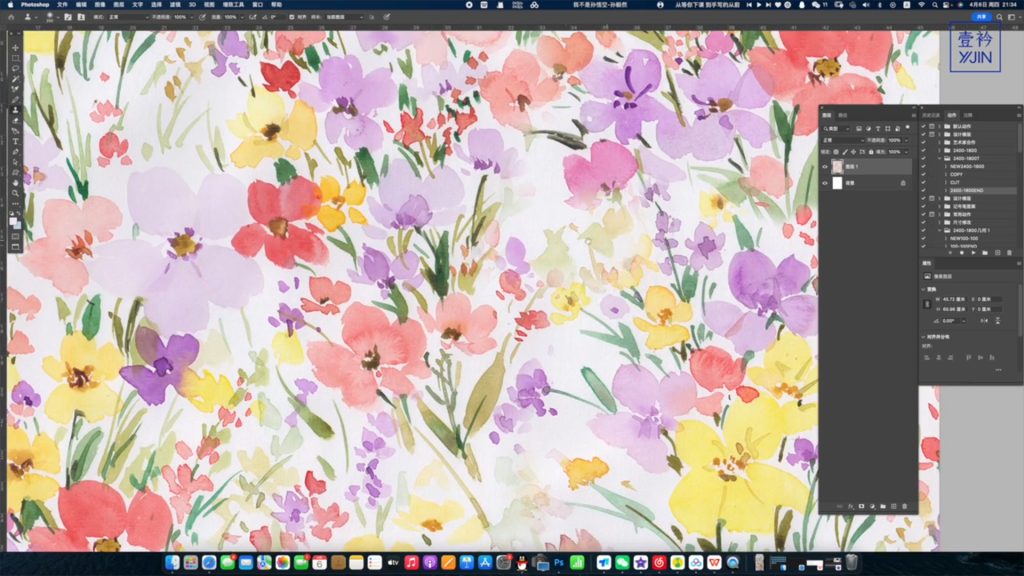Click the 图层 1 layer thumbnail
1024x576 pixels.
click(x=837, y=167)
